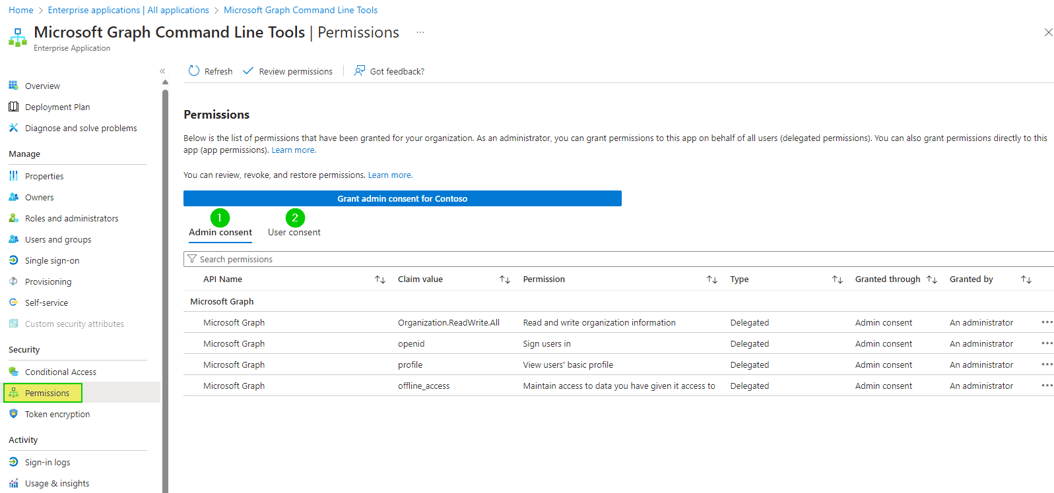Click the profile claim value cell
Image resolution: width=1054 pixels, height=493 pixels.
pos(410,365)
